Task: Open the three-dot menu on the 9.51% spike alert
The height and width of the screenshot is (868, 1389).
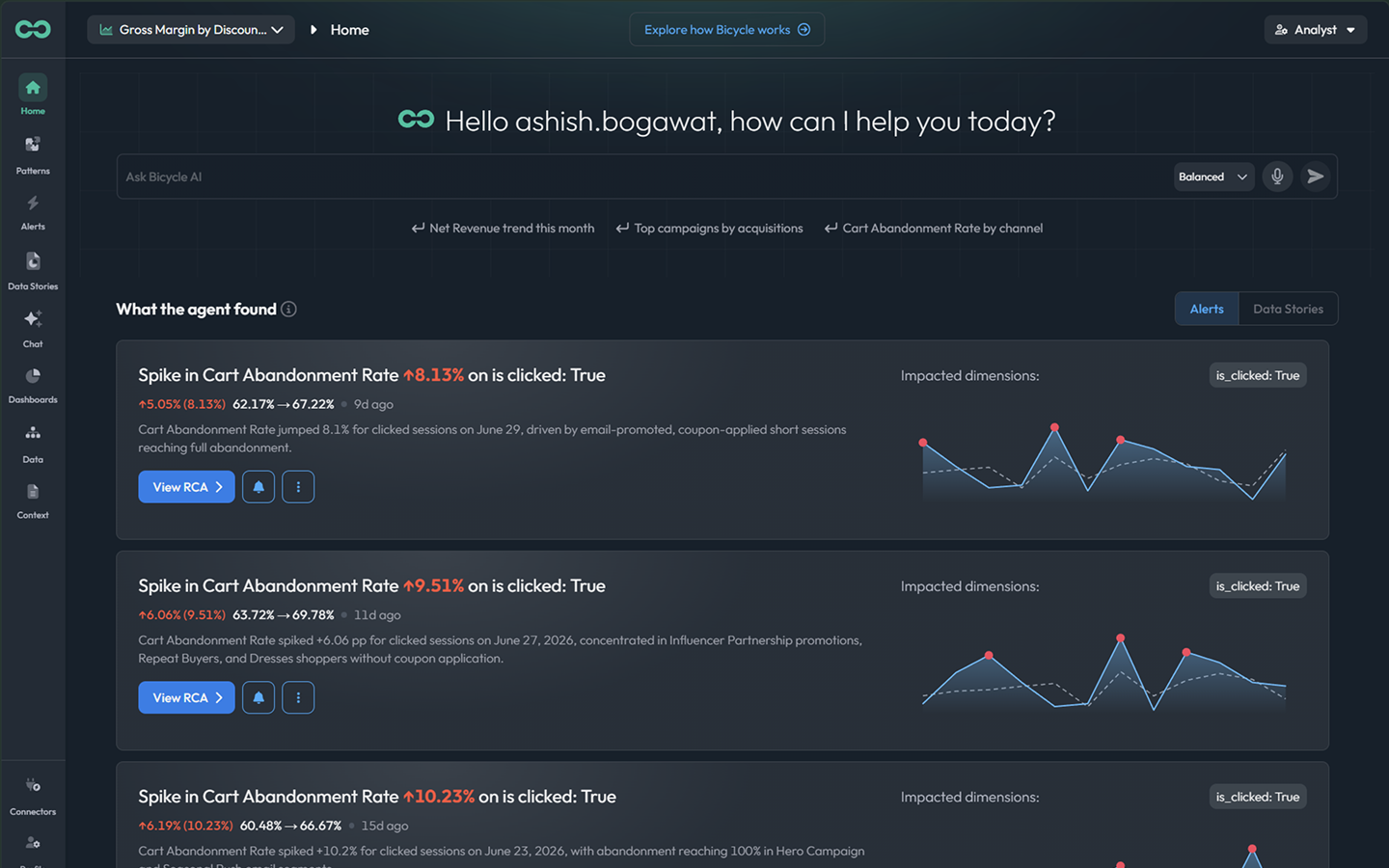Action: (298, 697)
